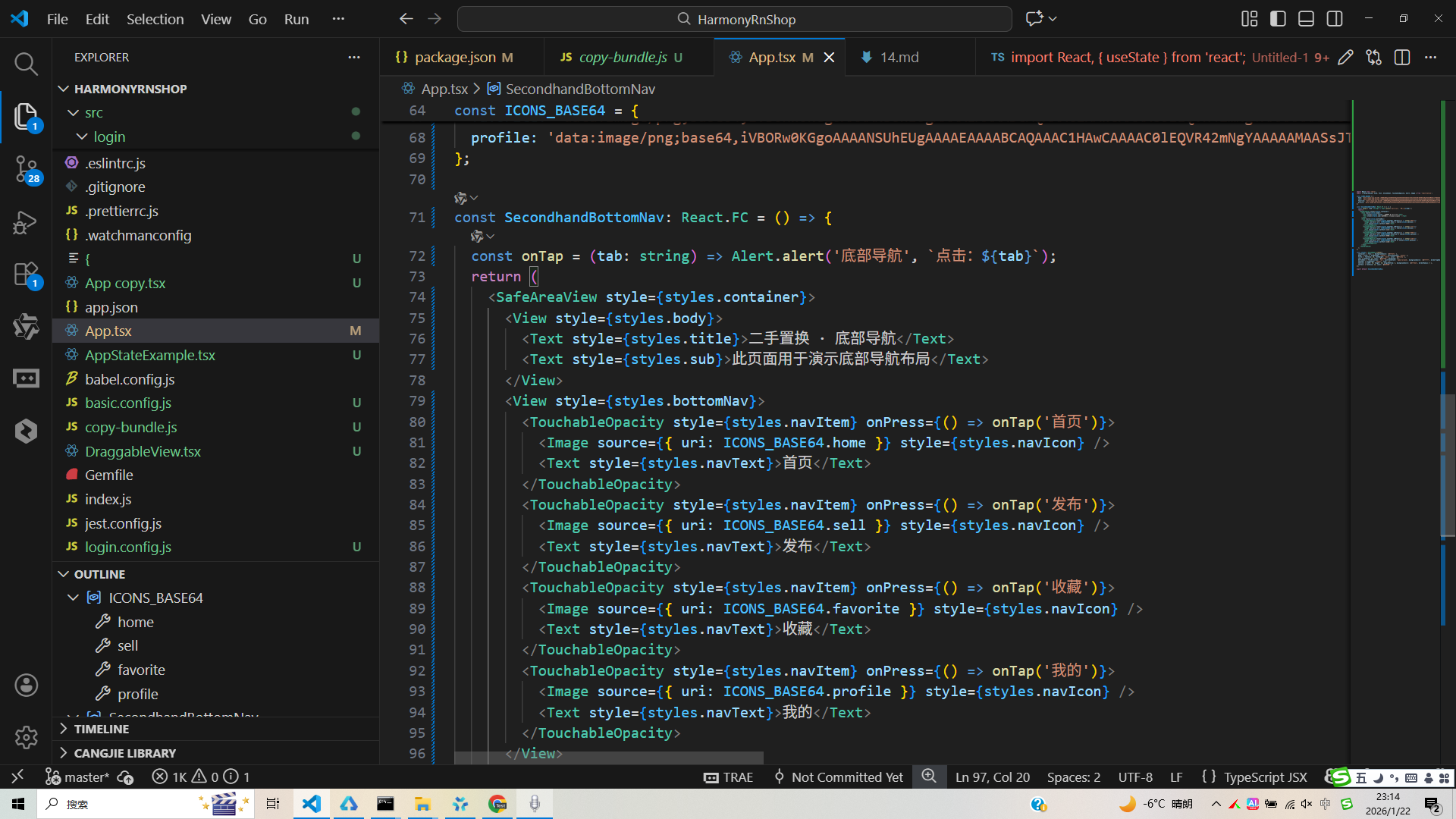Screen dimensions: 1456x819
Task: Open the Extensions view
Action: coord(26,275)
